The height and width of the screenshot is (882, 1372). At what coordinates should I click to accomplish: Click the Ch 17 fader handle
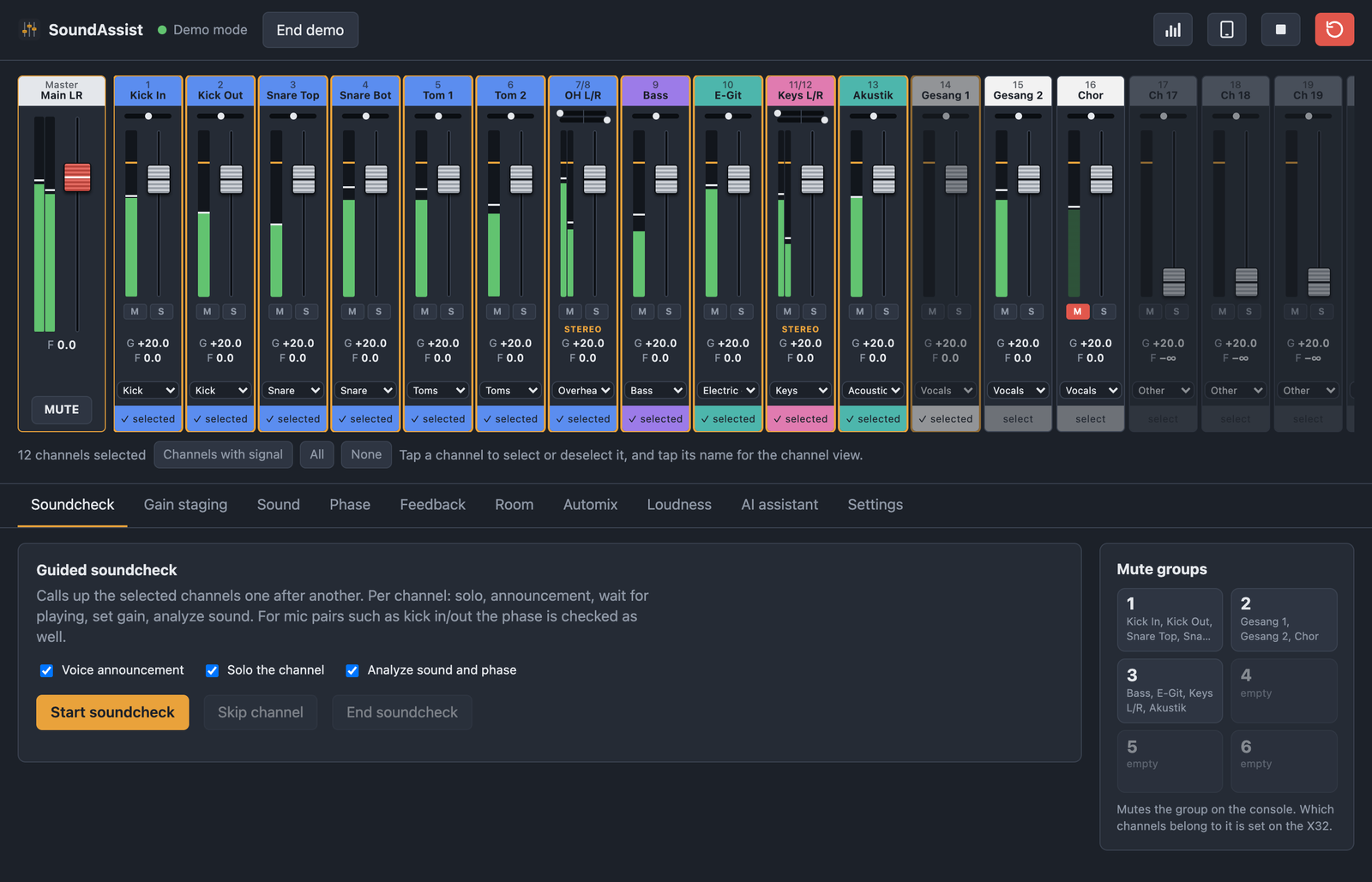(x=1174, y=282)
